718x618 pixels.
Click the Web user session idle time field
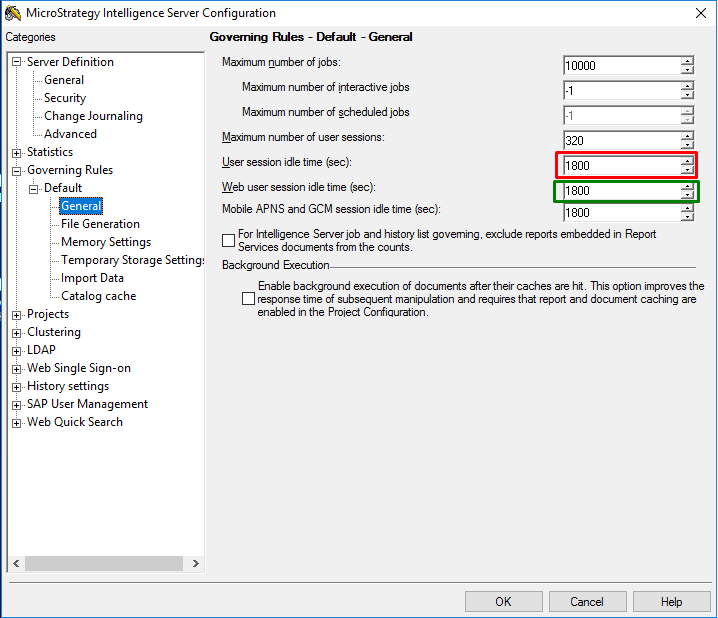tap(622, 191)
